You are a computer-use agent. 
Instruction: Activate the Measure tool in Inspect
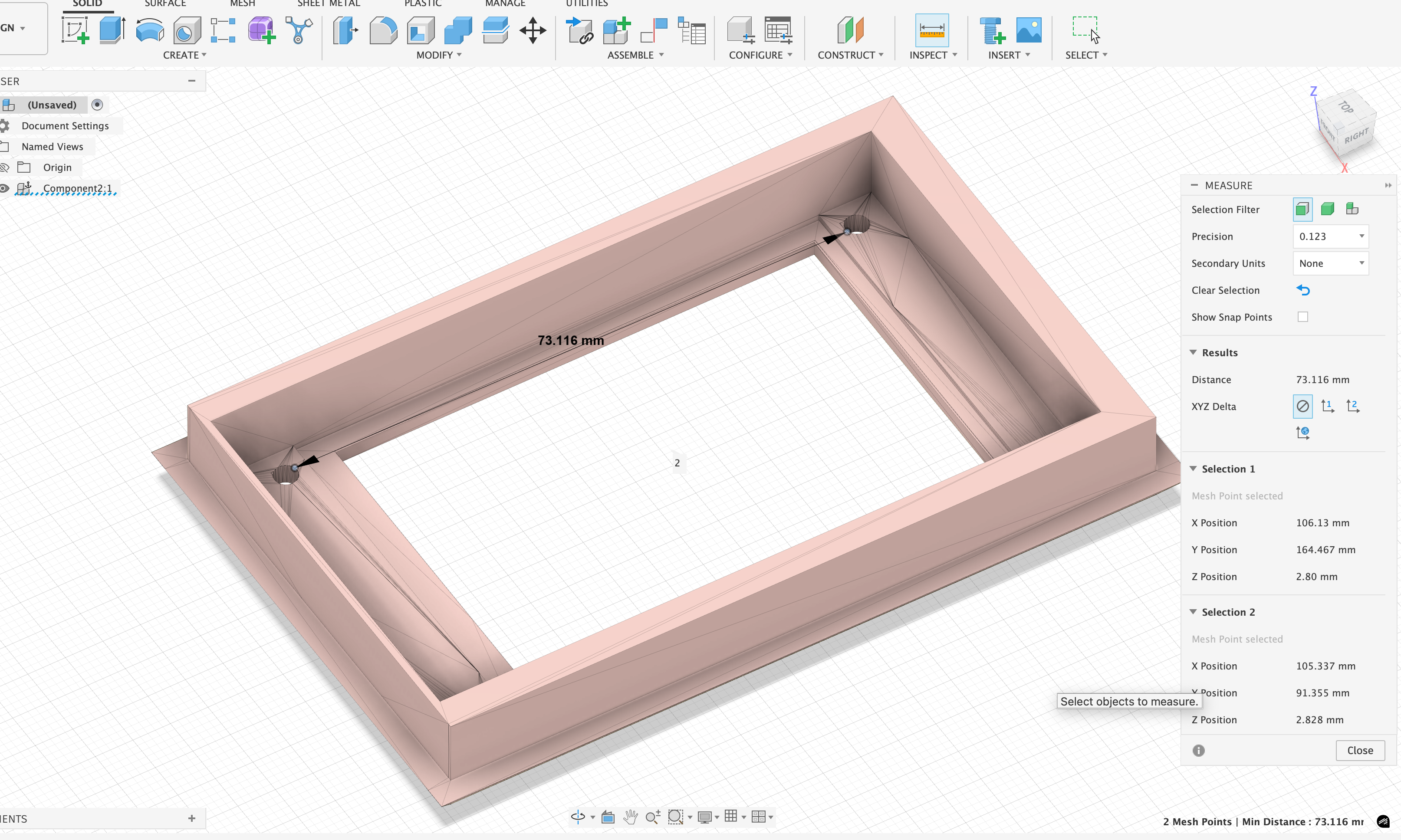932,30
